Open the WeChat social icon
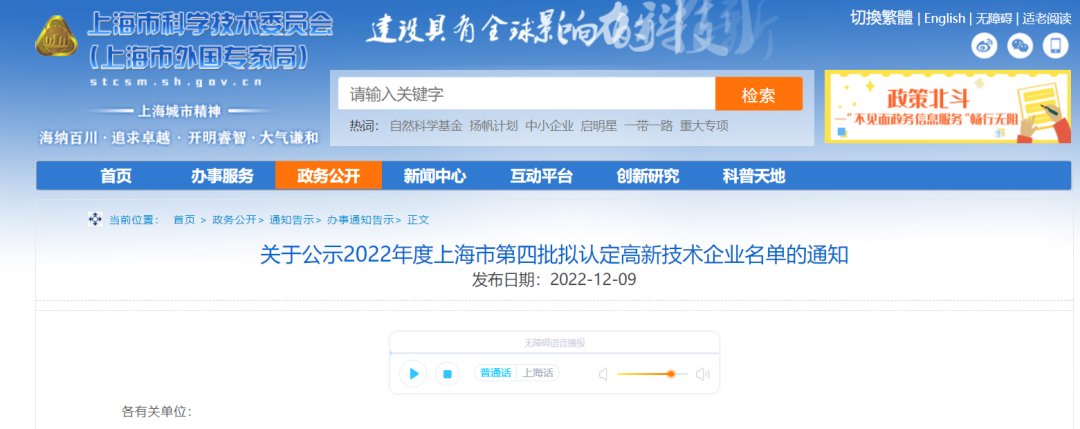Image resolution: width=1080 pixels, height=429 pixels. point(1020,46)
